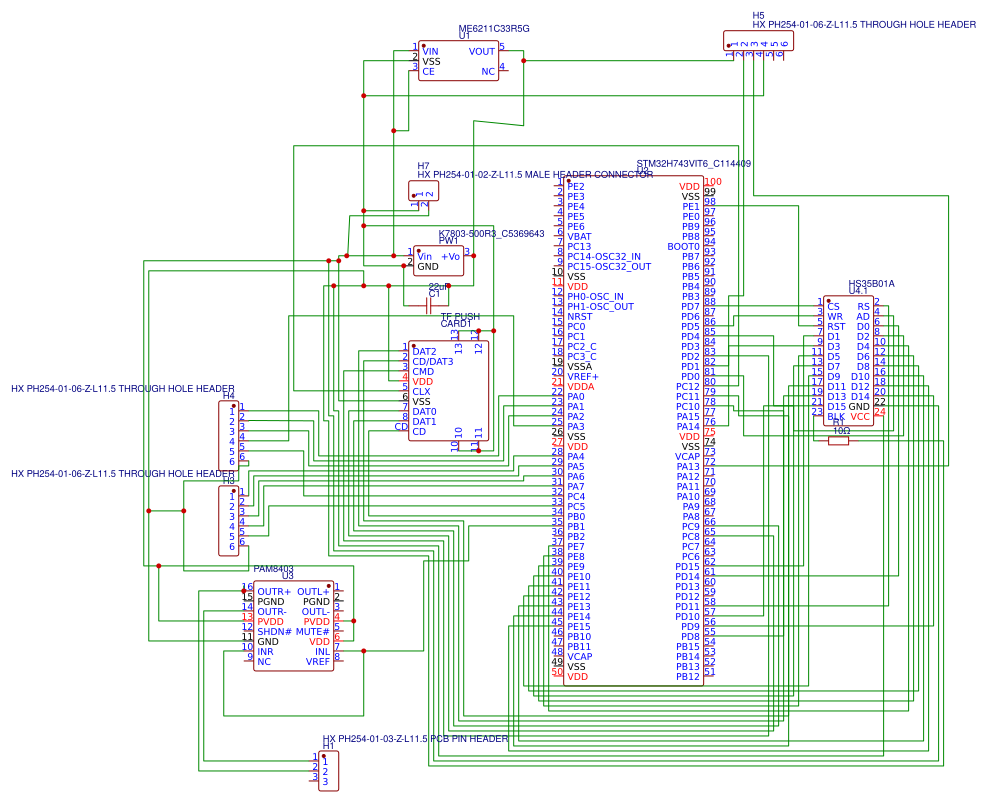Click the OUTR+ pin label on PAM8403

click(x=274, y=592)
